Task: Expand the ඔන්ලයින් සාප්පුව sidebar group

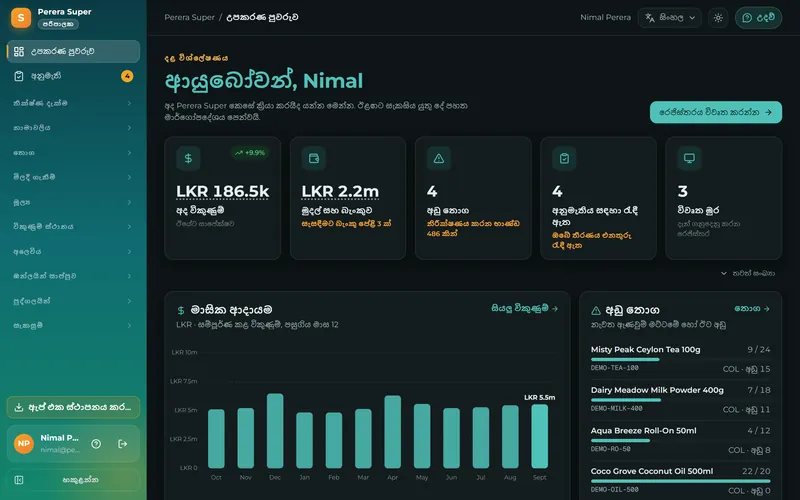Action: 73,276
